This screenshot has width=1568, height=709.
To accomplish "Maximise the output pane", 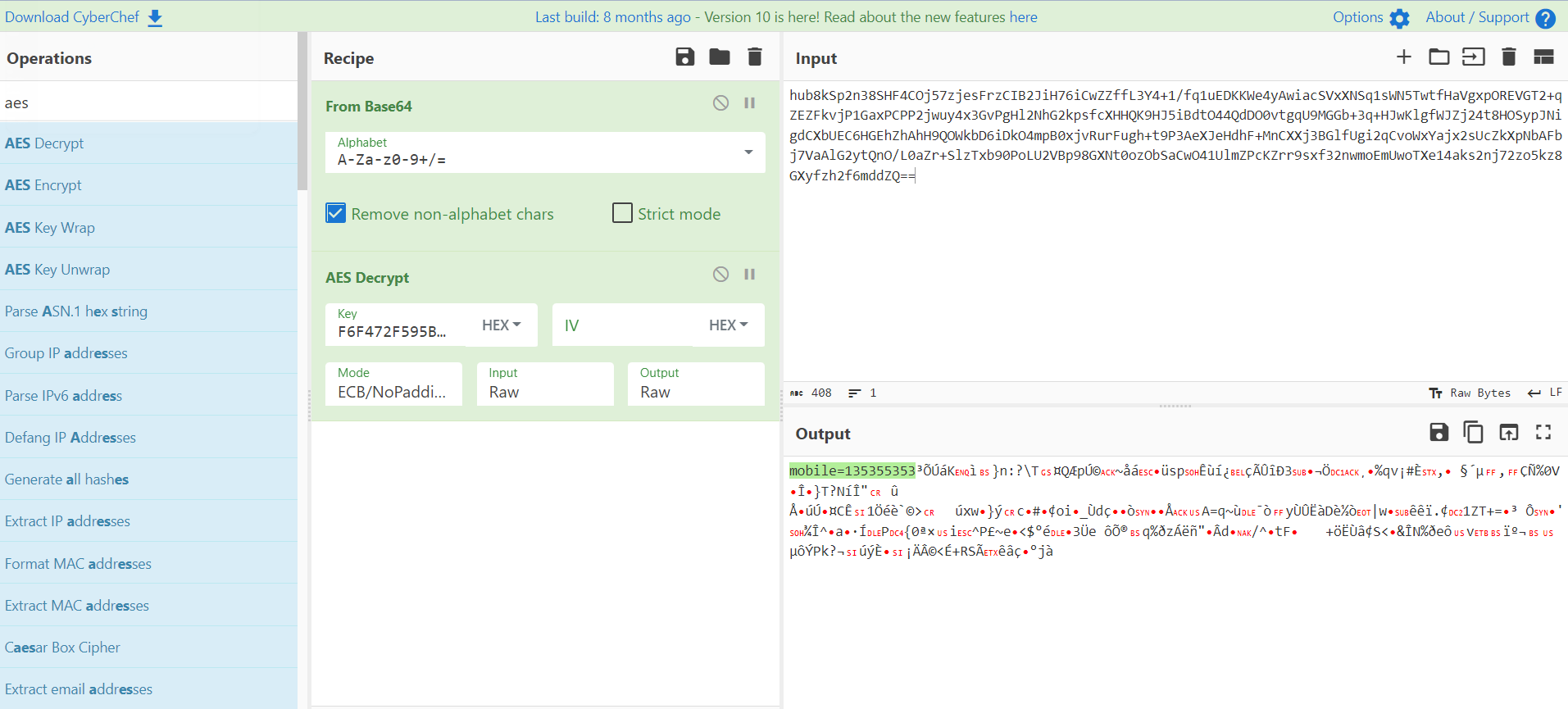I will pyautogui.click(x=1543, y=432).
